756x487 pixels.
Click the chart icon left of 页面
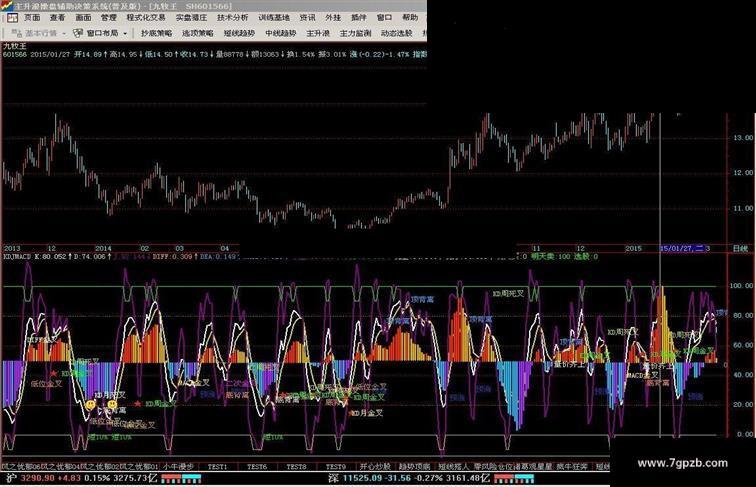12,18
